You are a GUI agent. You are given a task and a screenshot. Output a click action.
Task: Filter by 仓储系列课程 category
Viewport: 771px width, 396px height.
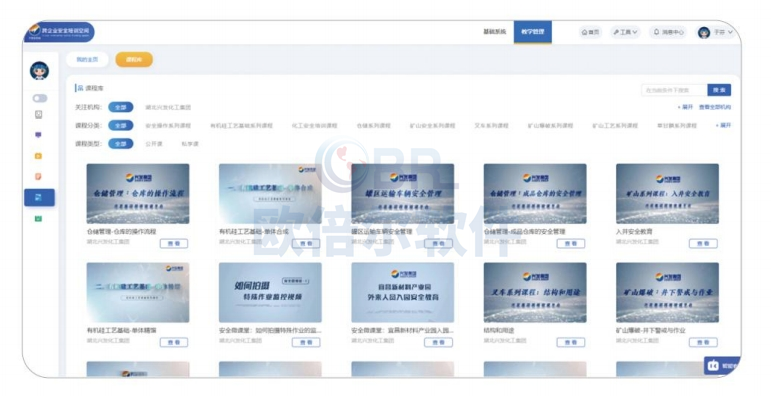(x=374, y=126)
